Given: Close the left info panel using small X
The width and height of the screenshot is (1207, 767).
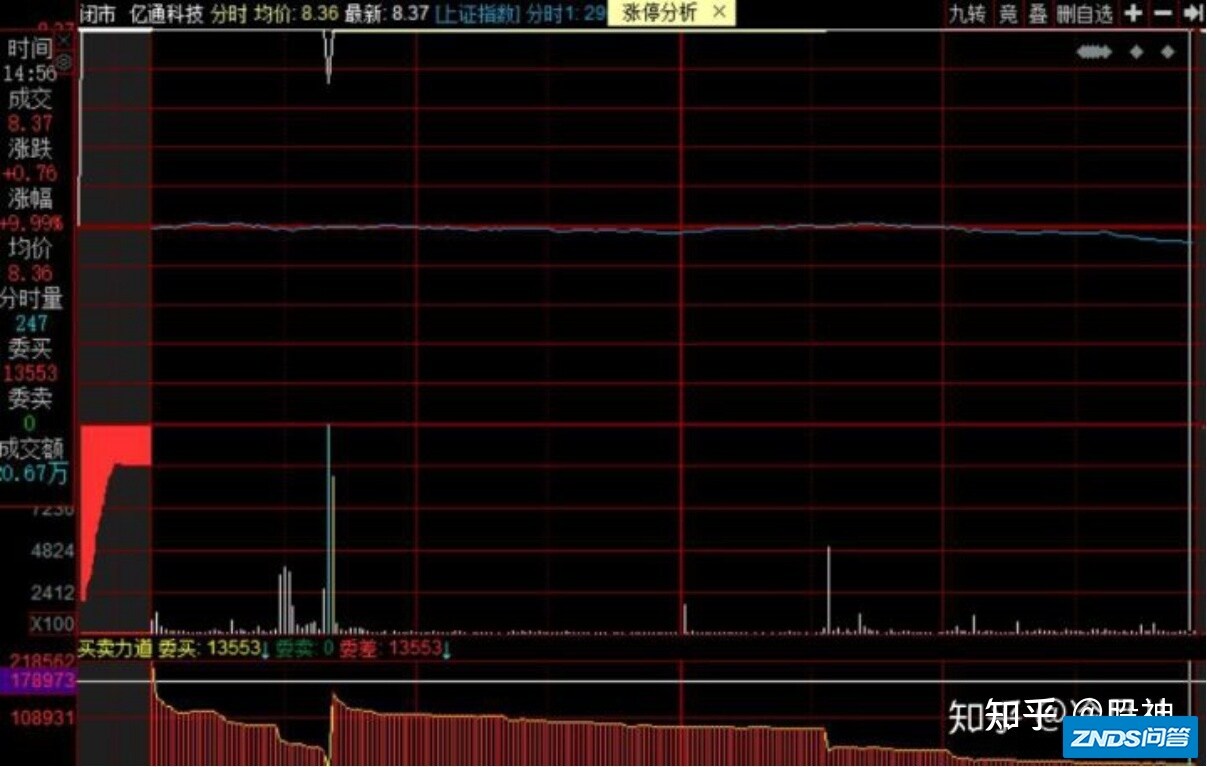Looking at the screenshot, I should click(64, 42).
